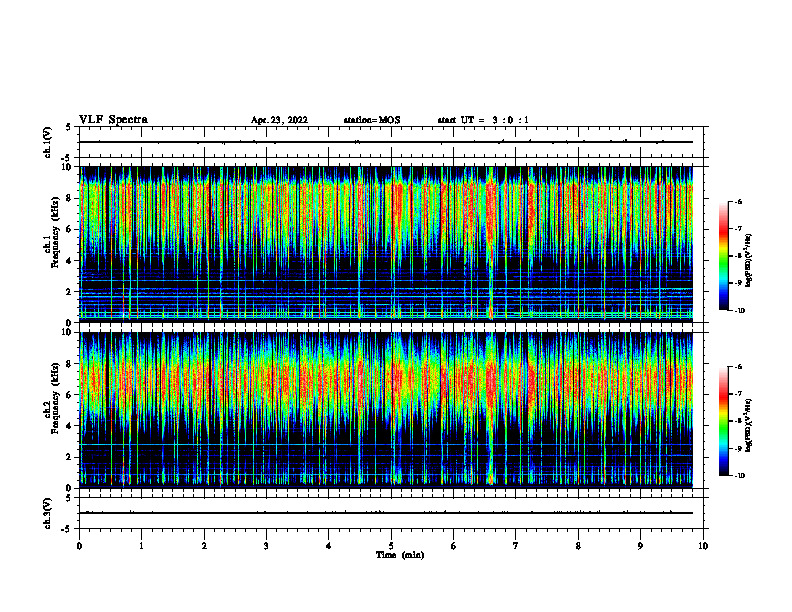Viewport: 792px width, 612px height.
Task: Click time axis tick label "5"
Action: coord(391,546)
